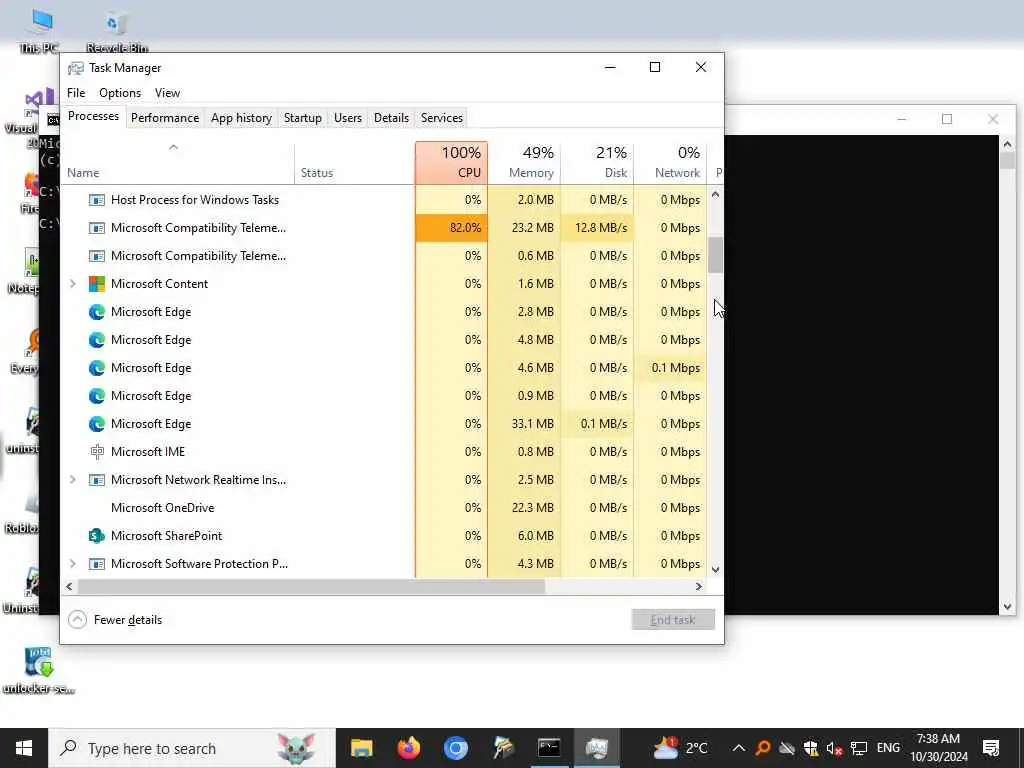Click the ENG language indicator
Screen dimensions: 1024x768
click(x=888, y=748)
